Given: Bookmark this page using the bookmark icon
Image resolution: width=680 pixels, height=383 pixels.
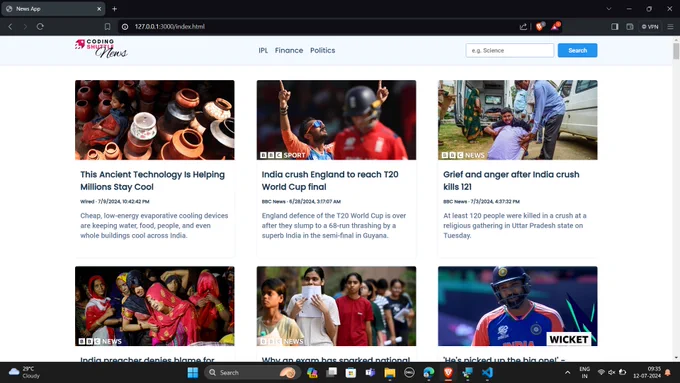Looking at the screenshot, I should tap(107, 26).
